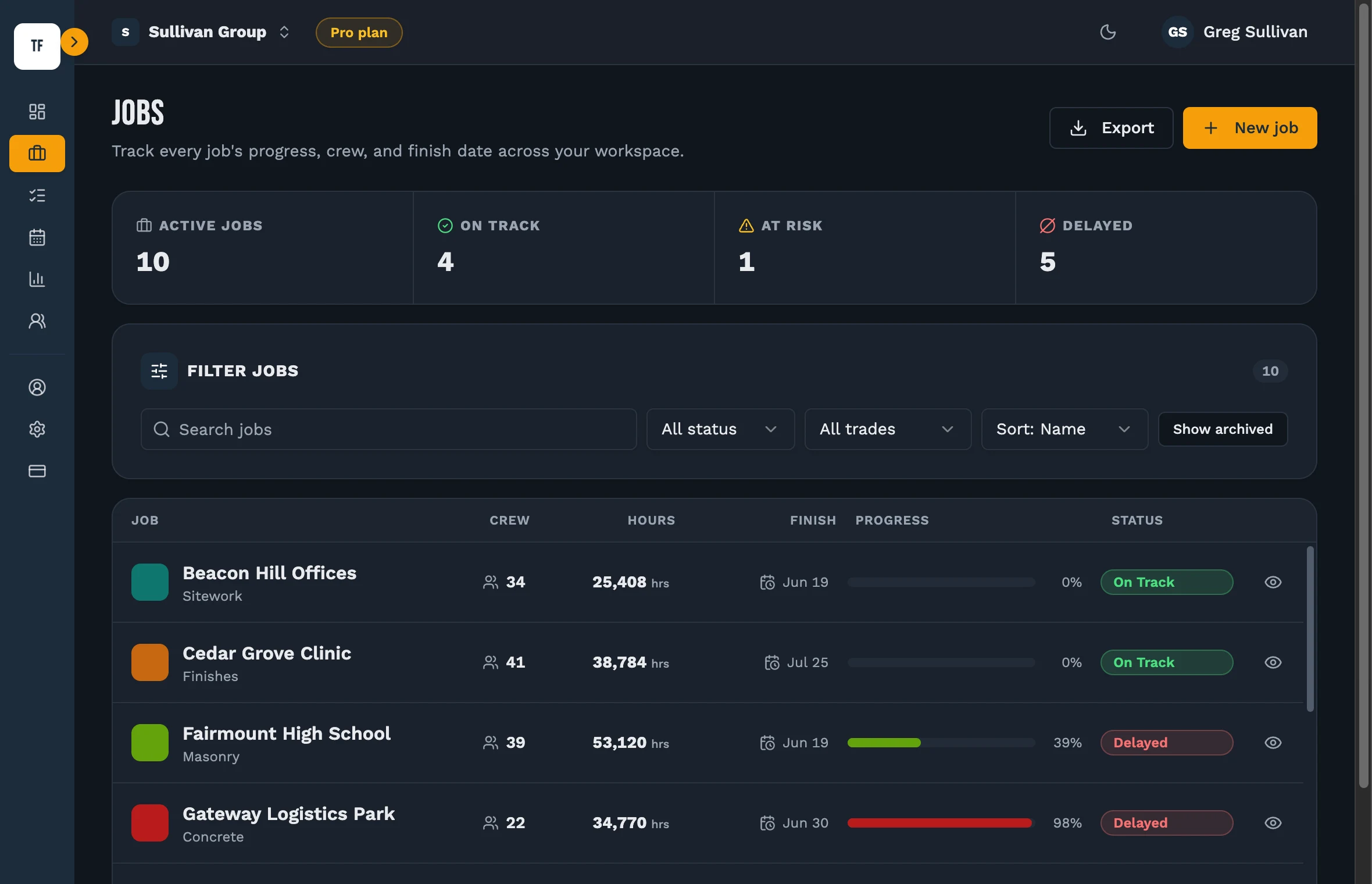This screenshot has height=884, width=1372.
Task: Click the Pro plan badge
Action: (359, 33)
